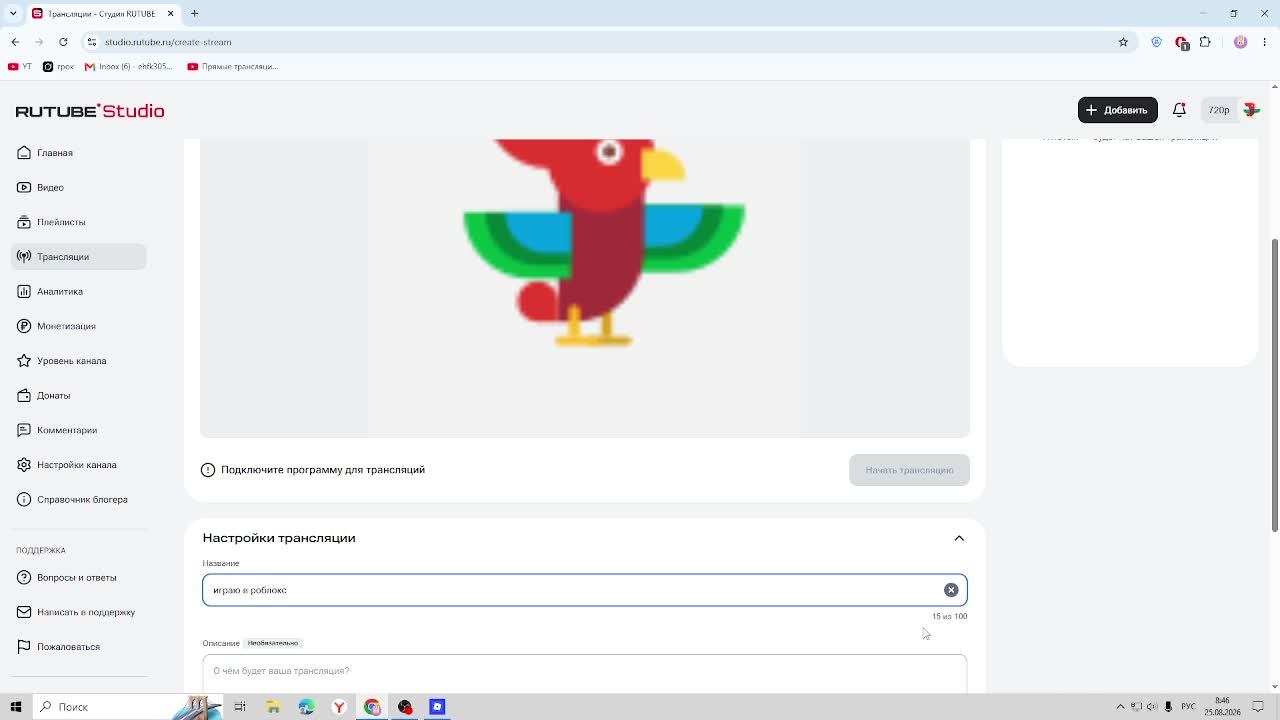Click the disabled Начать трансляцию button
Image resolution: width=1280 pixels, height=720 pixels.
click(909, 470)
